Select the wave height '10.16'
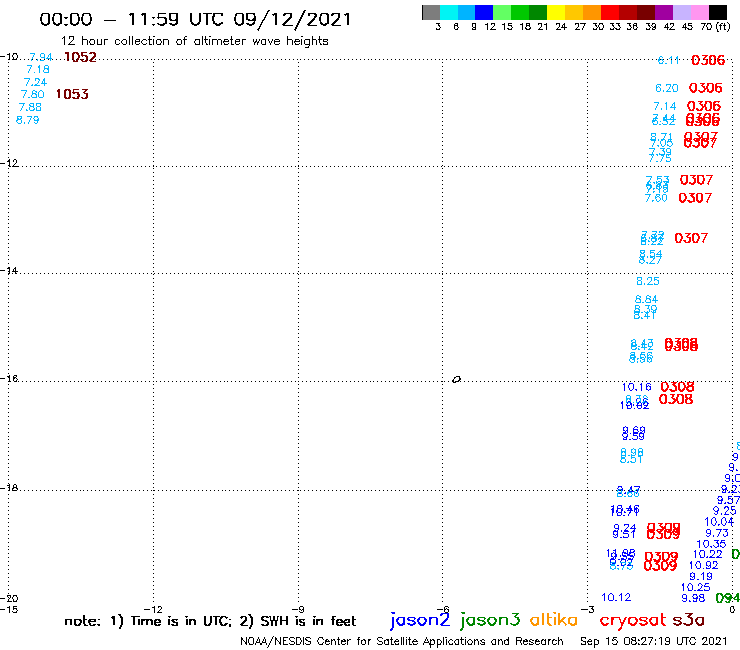 pos(637,387)
